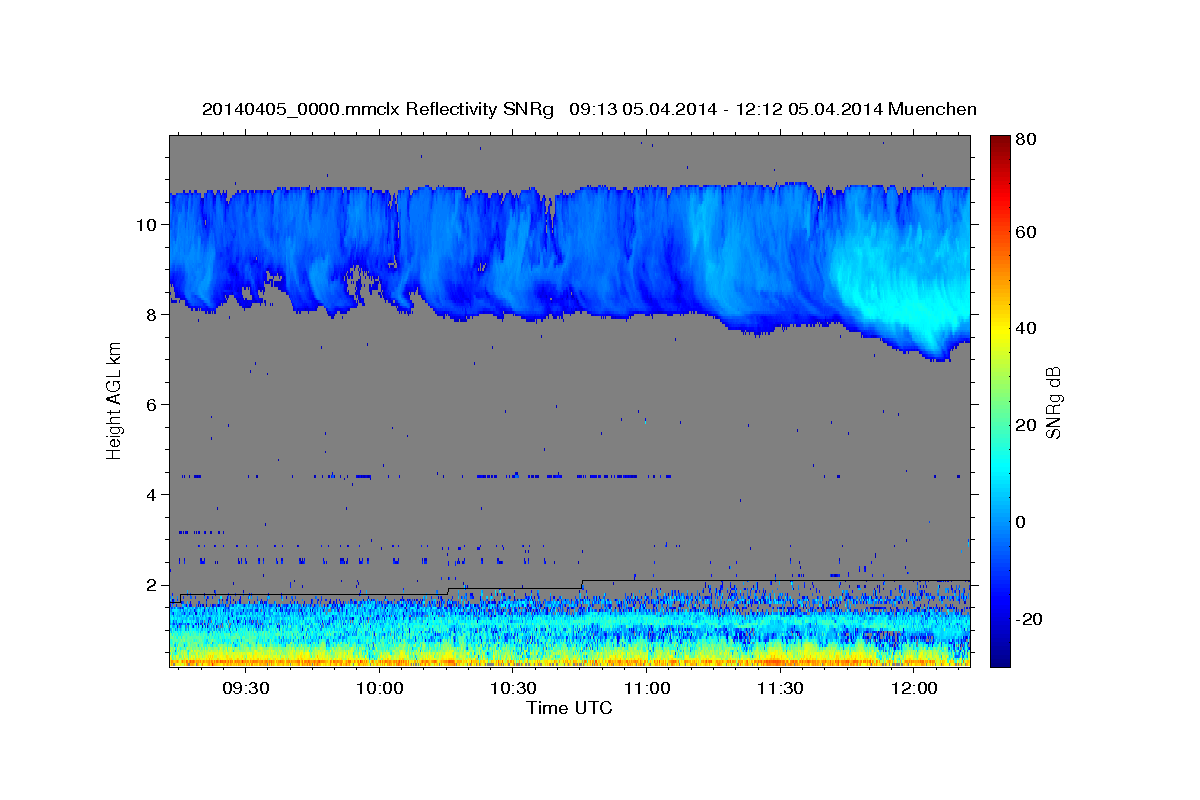Click the '10:30' time axis label
The width and height of the screenshot is (1200, 800).
point(513,689)
